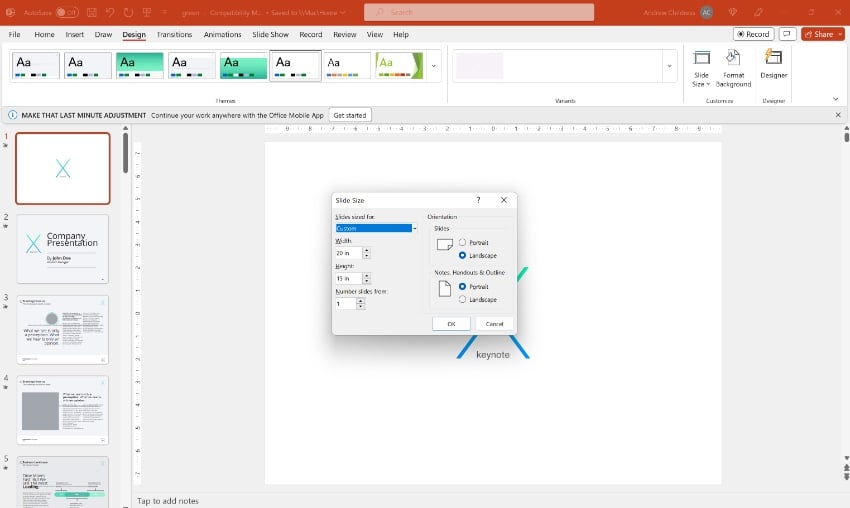Switch to the Transitions tab
The width and height of the screenshot is (850, 508).
174,34
